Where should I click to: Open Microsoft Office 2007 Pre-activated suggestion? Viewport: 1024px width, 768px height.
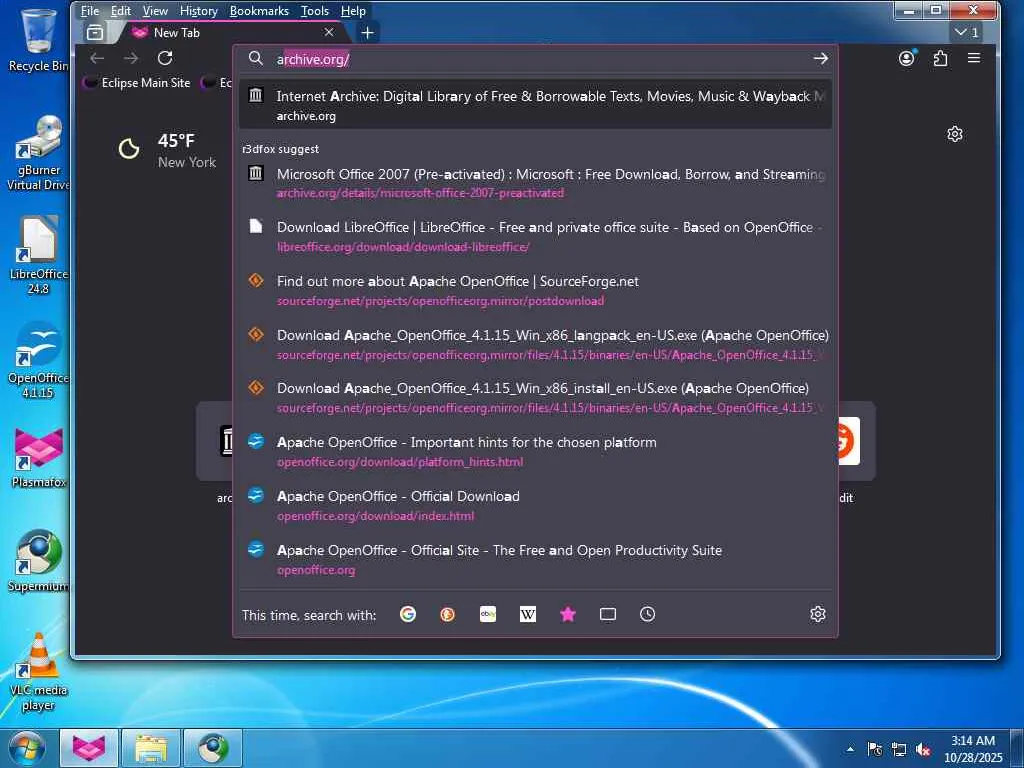click(536, 183)
